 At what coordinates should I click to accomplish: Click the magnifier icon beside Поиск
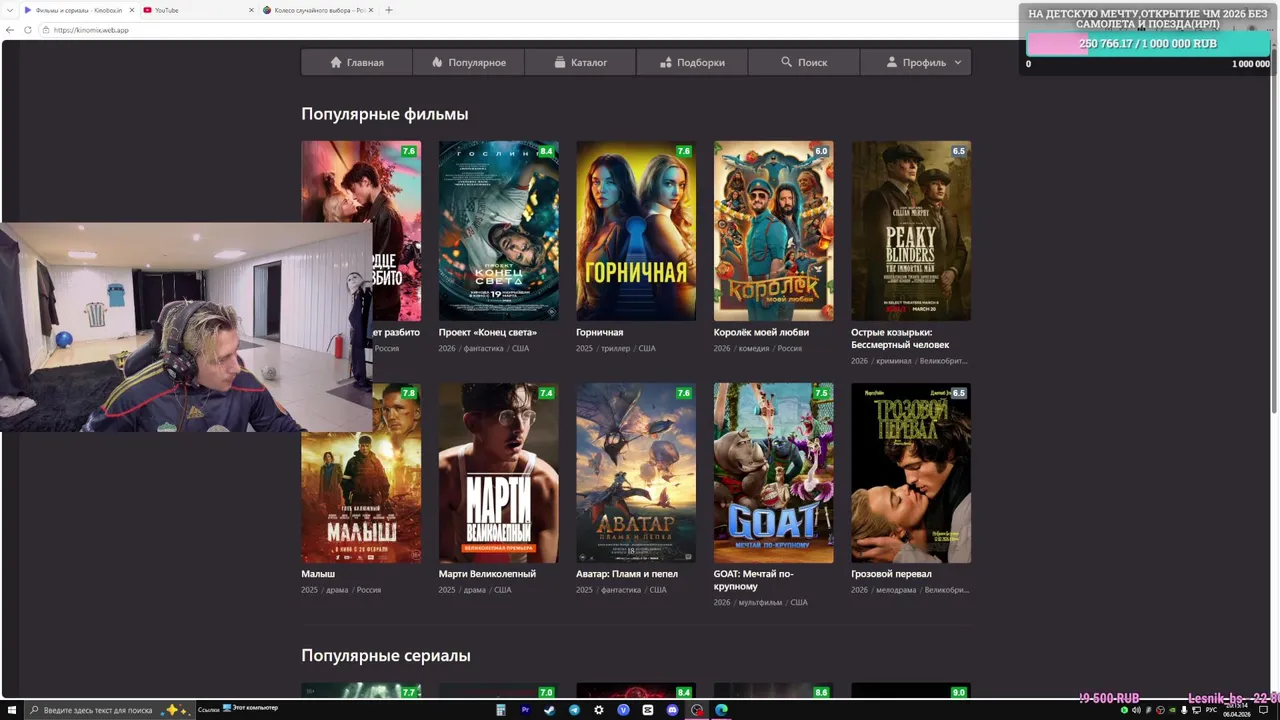click(x=786, y=62)
